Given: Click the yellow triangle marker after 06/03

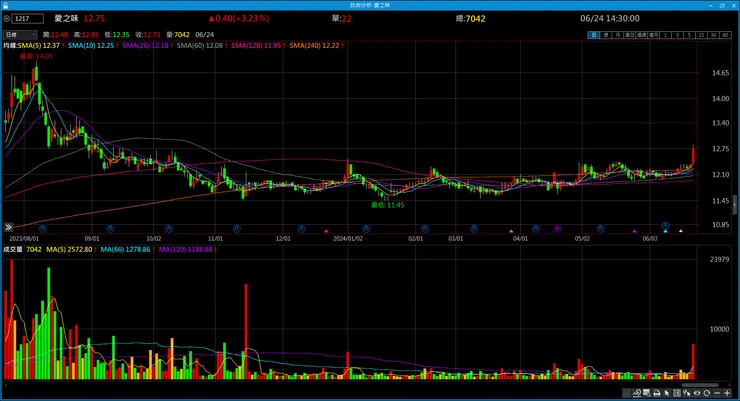Looking at the screenshot, I should click(681, 231).
